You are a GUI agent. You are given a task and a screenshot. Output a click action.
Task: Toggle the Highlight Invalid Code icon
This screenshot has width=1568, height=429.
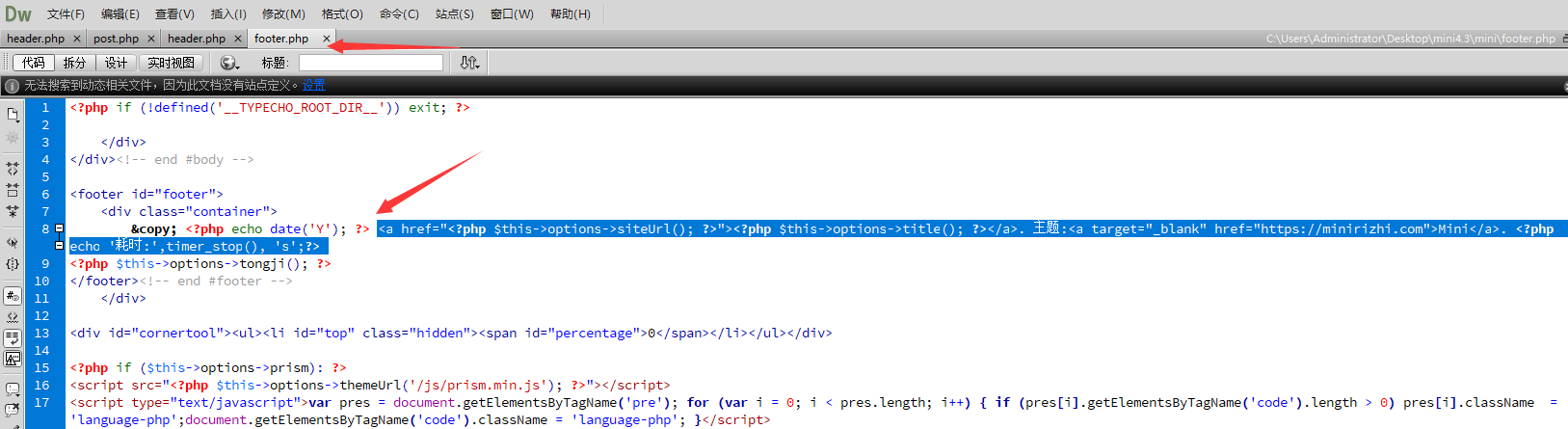(x=13, y=316)
